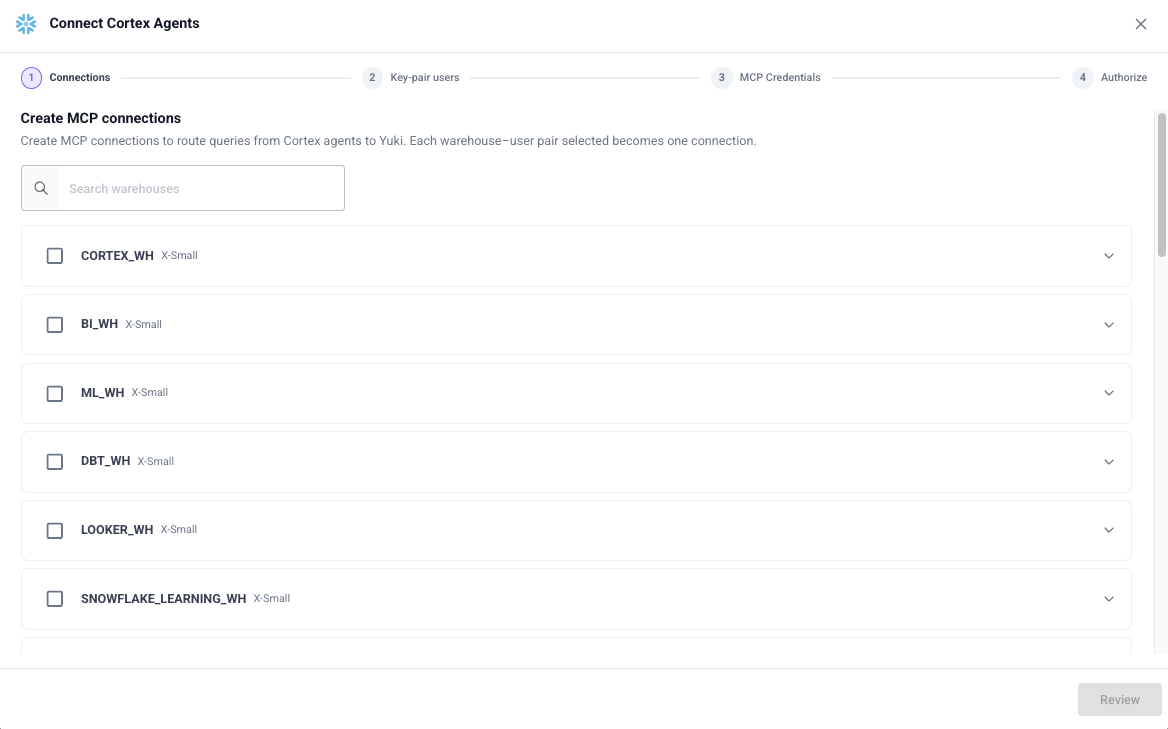Check the CORTEX_WH warehouse checkbox
Screen dimensions: 1168x729
point(54,256)
